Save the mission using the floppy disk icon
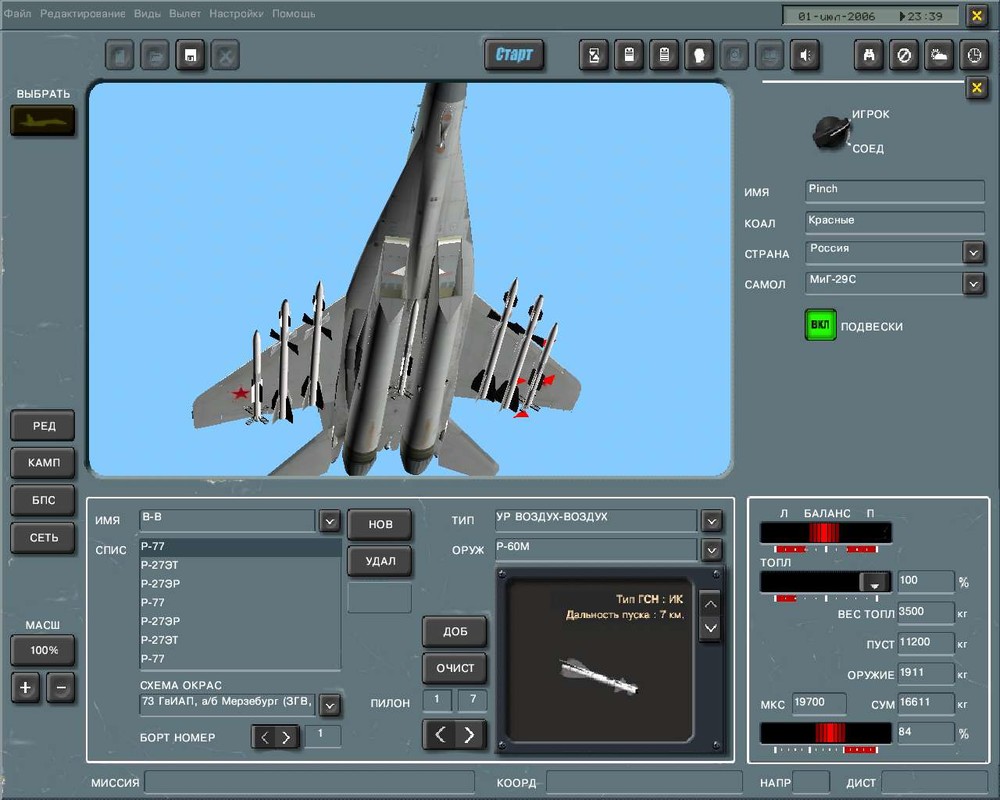Viewport: 1000px width, 800px height. (190, 55)
